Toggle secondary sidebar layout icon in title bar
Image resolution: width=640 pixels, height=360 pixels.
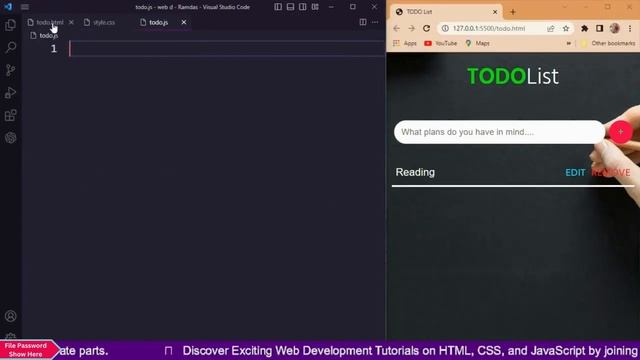click(302, 7)
